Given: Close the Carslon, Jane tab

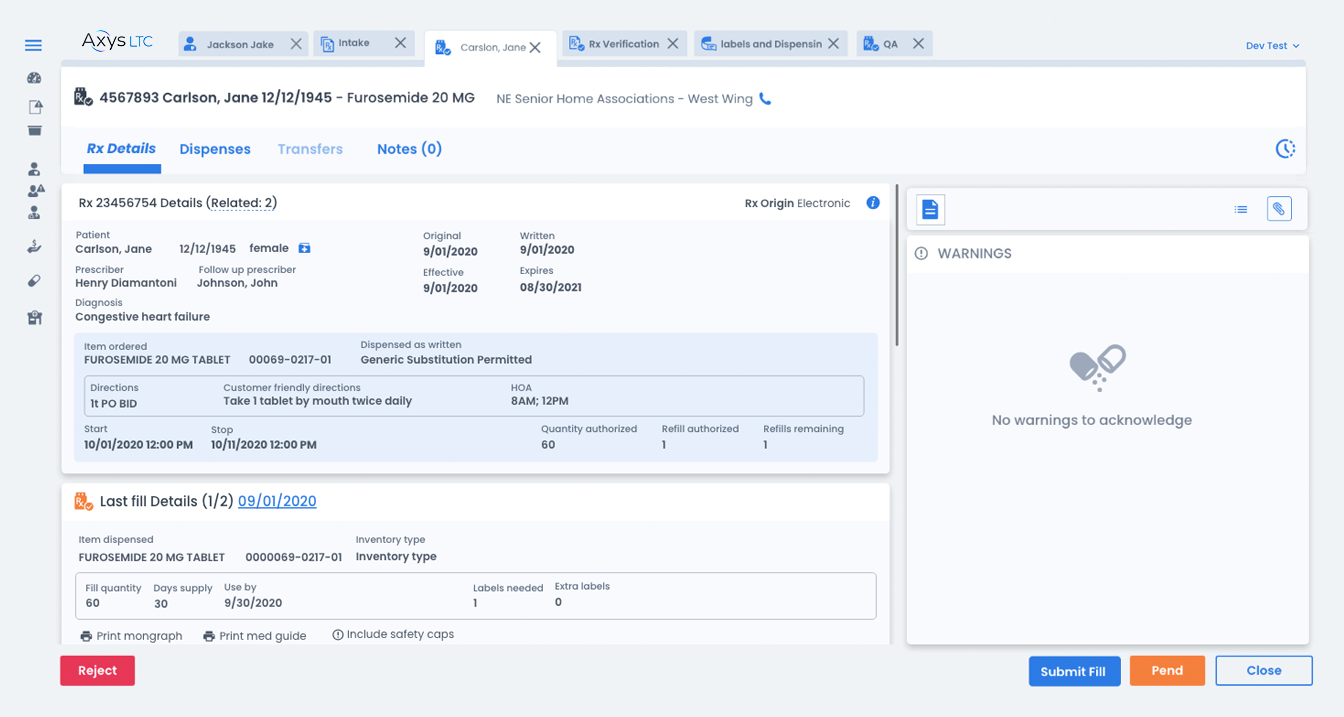Looking at the screenshot, I should coord(535,48).
